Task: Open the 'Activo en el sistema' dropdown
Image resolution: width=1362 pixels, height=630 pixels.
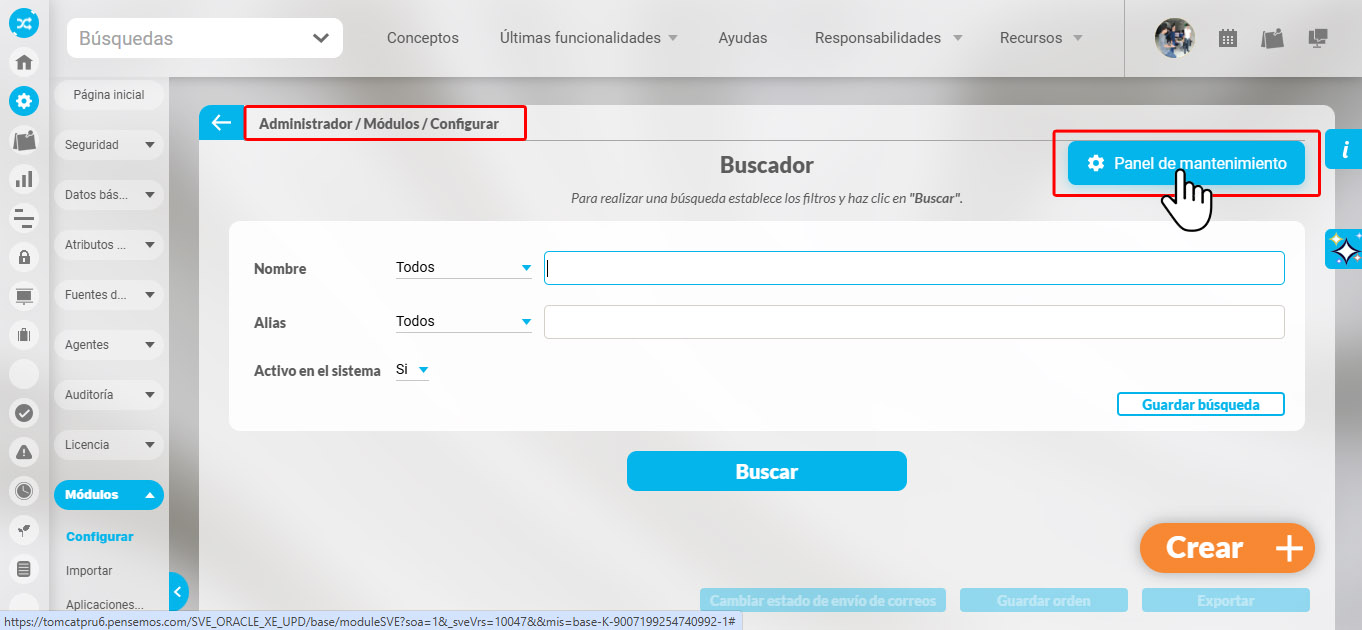Action: click(x=412, y=370)
